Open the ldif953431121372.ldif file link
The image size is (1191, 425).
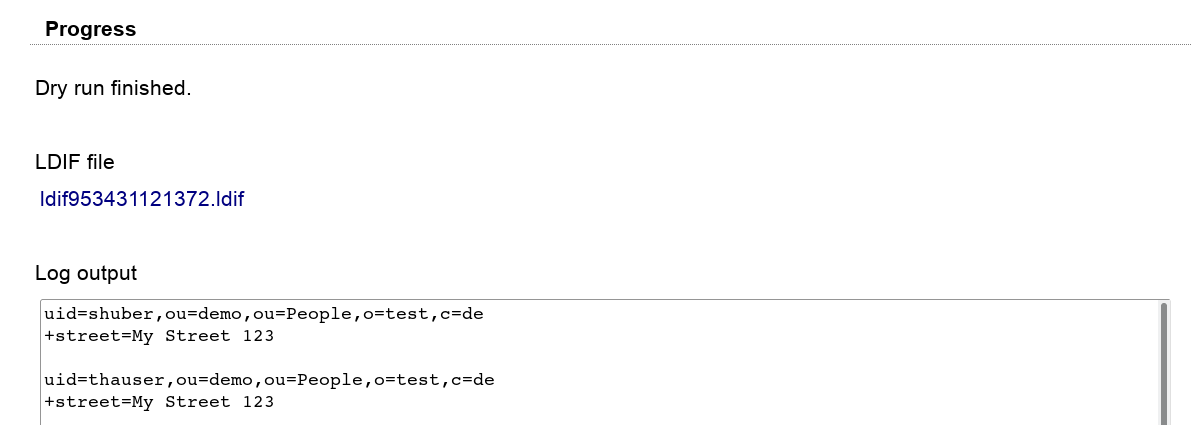142,199
